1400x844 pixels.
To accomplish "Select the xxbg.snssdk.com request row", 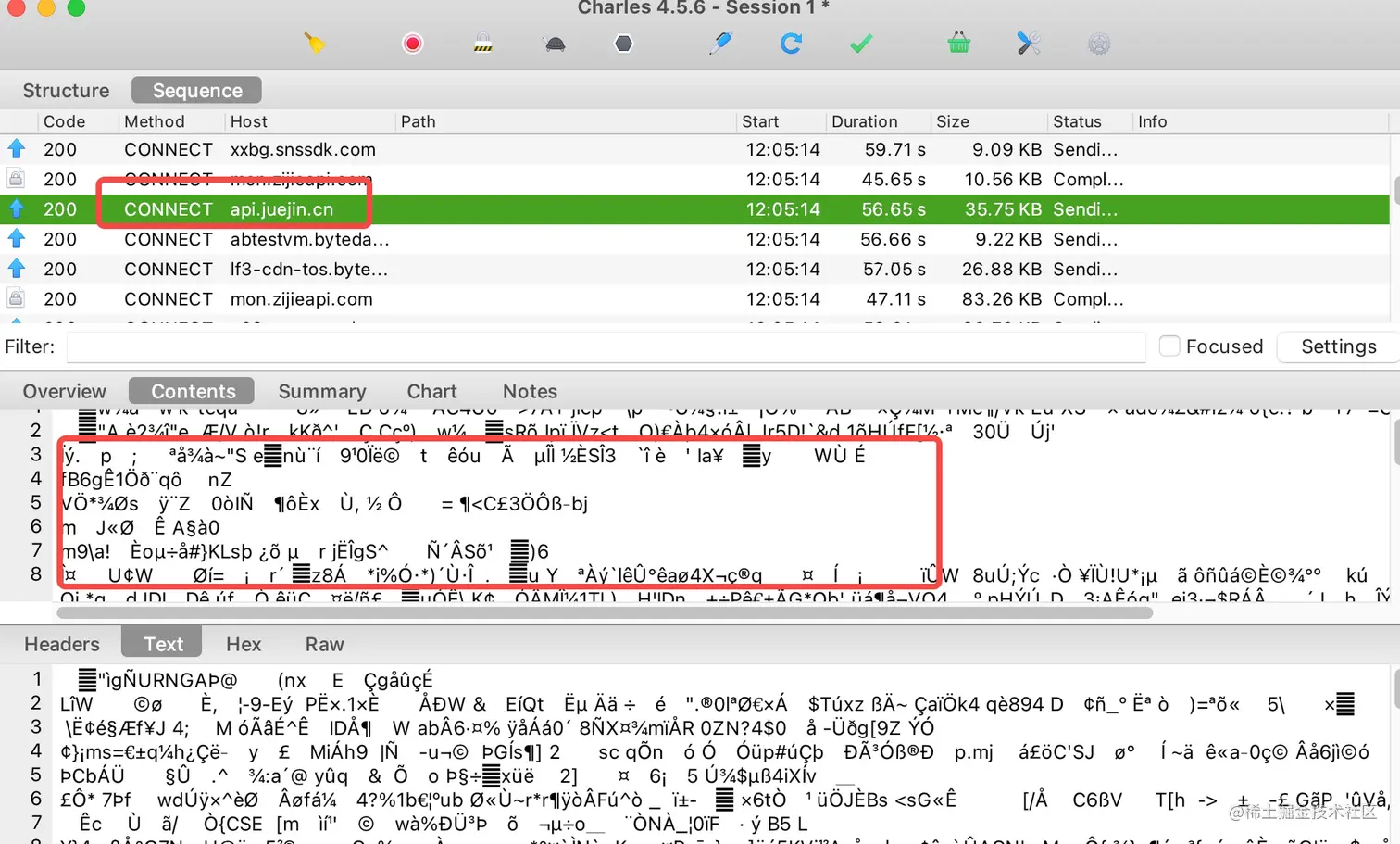I will click(x=694, y=149).
